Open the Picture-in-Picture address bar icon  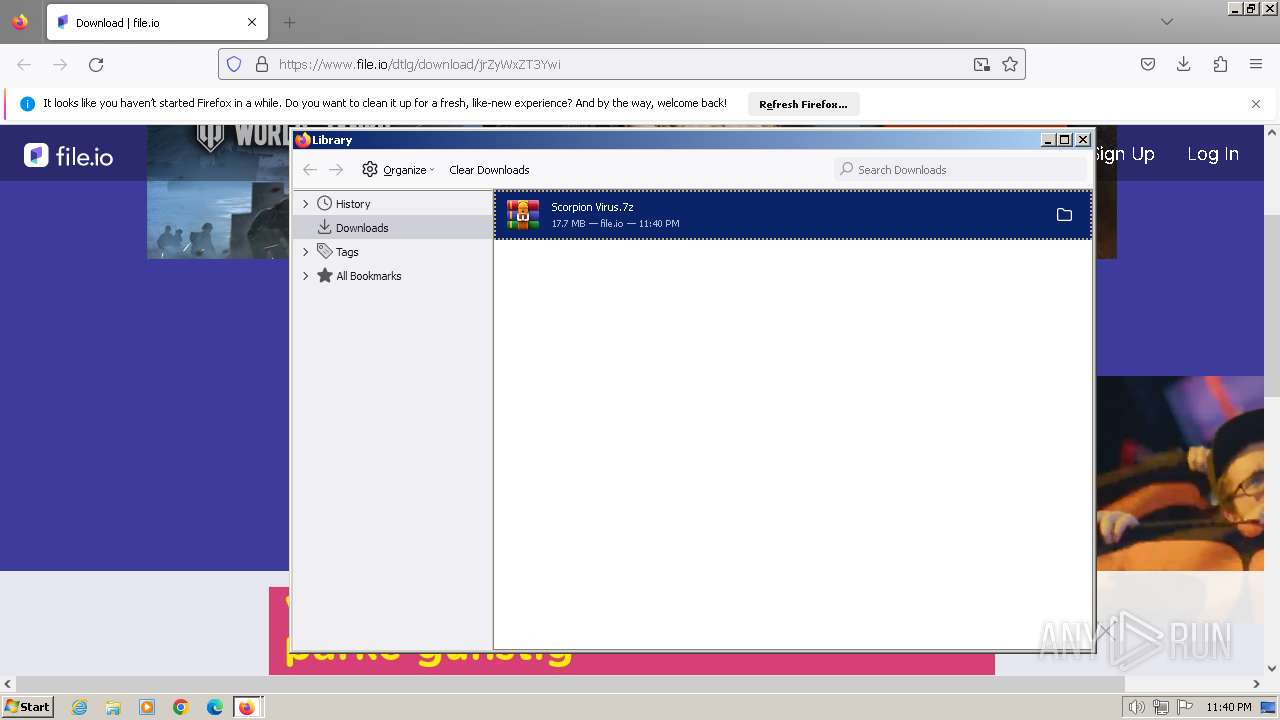point(982,64)
